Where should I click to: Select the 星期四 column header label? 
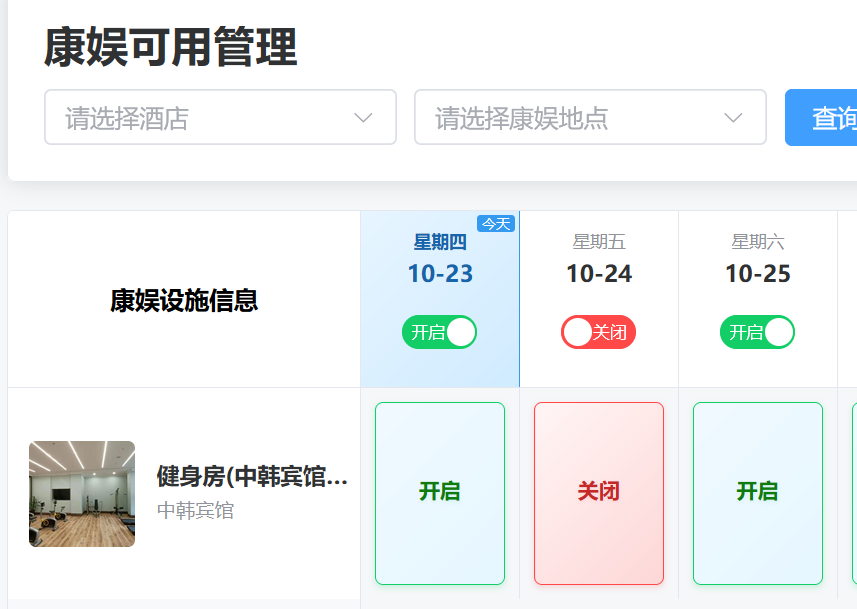point(440,242)
